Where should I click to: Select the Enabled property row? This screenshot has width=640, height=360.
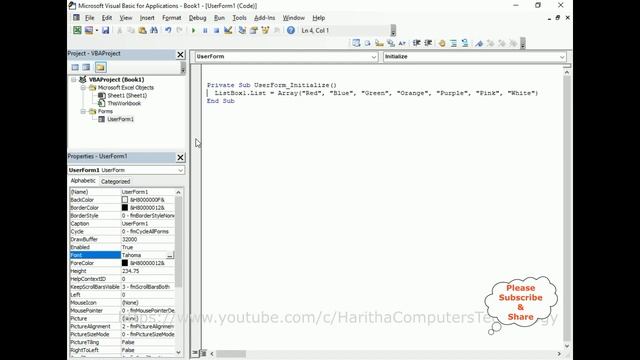click(x=122, y=247)
